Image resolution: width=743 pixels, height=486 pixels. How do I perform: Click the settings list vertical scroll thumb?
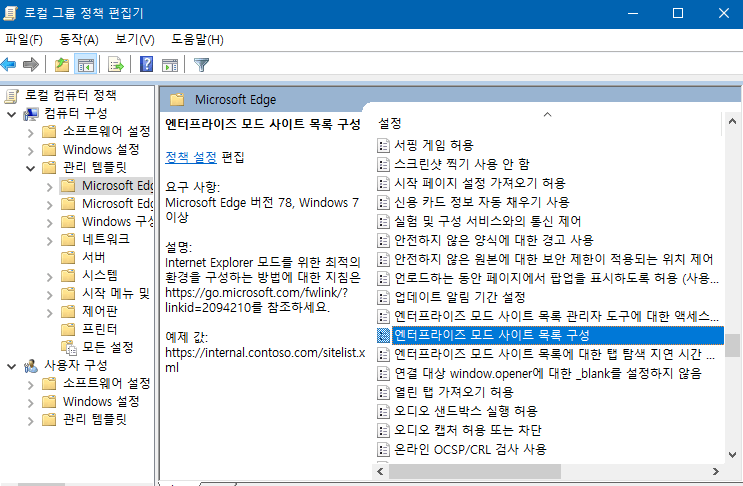point(732,345)
